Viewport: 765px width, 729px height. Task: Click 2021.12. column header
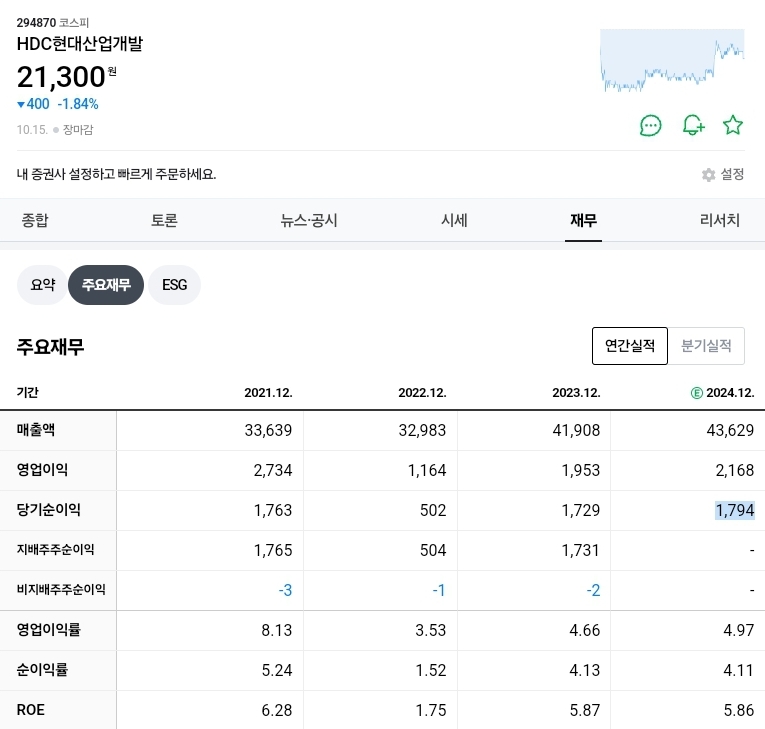[x=268, y=393]
